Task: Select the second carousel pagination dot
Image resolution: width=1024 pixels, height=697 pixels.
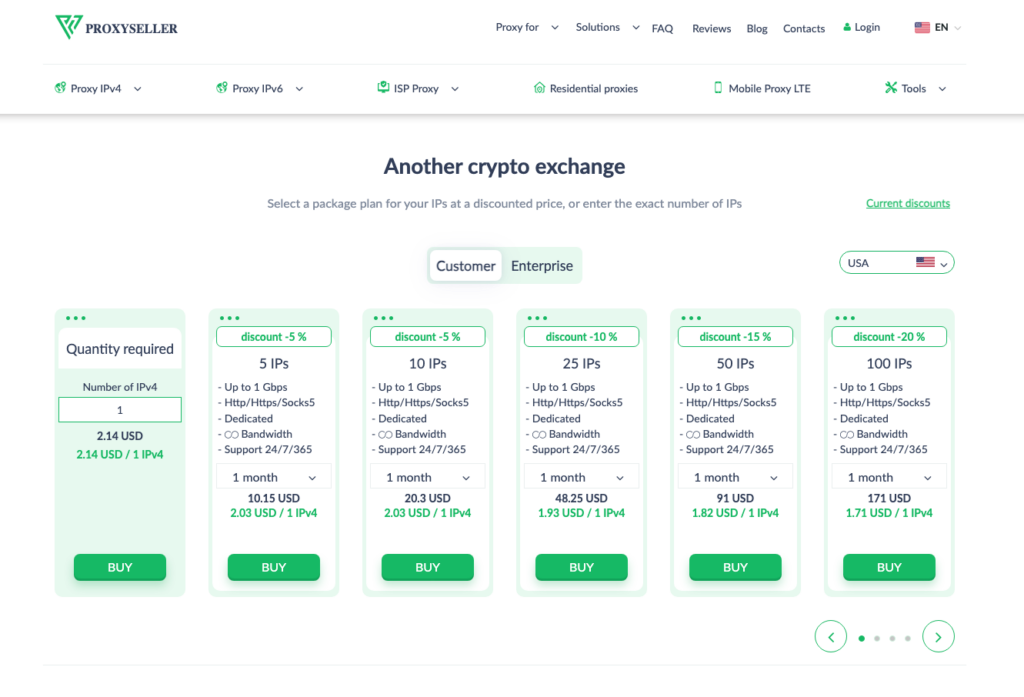Action: [x=877, y=638]
